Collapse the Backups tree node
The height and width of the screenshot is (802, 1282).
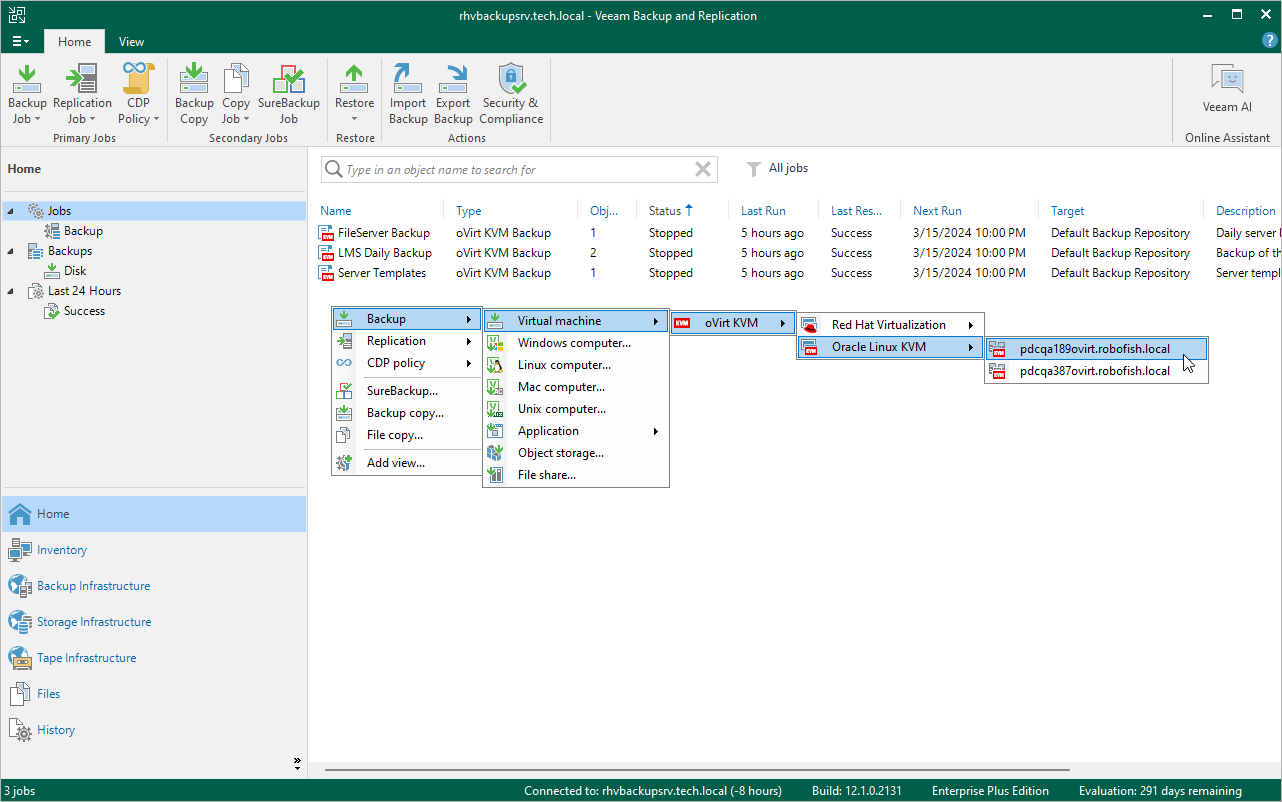point(11,251)
